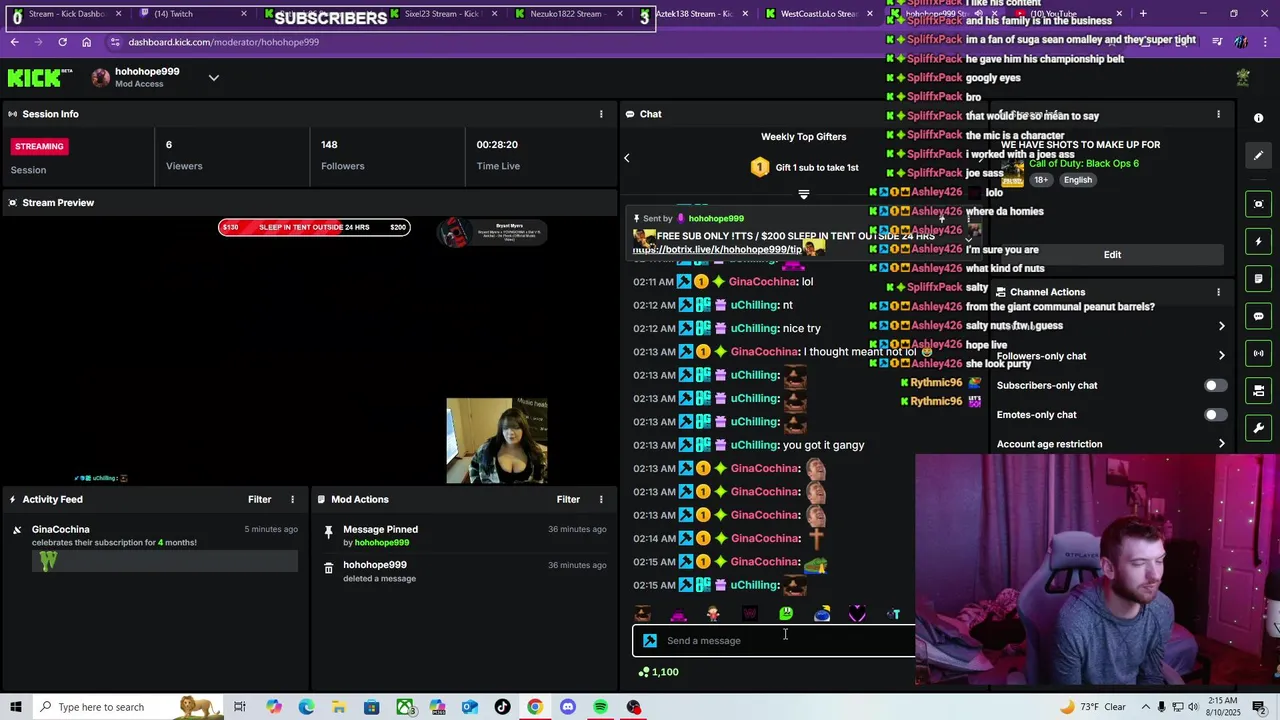Click the pencil edit icon in the sidebar

(x=1258, y=155)
